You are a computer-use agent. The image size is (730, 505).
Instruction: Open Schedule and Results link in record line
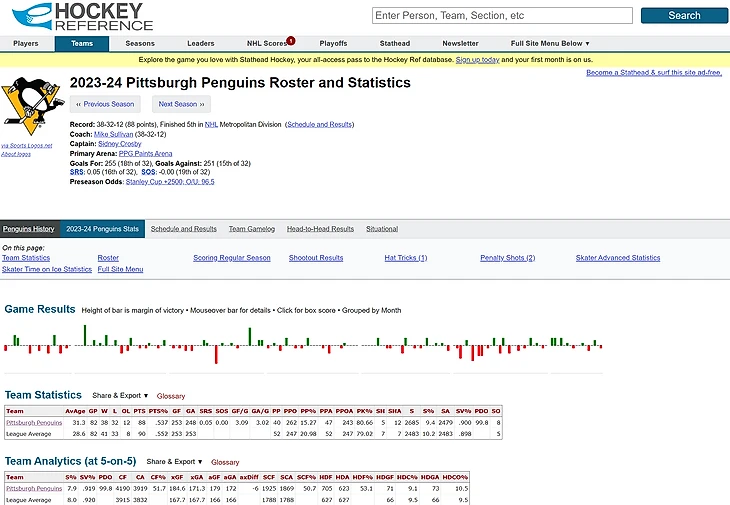(319, 125)
